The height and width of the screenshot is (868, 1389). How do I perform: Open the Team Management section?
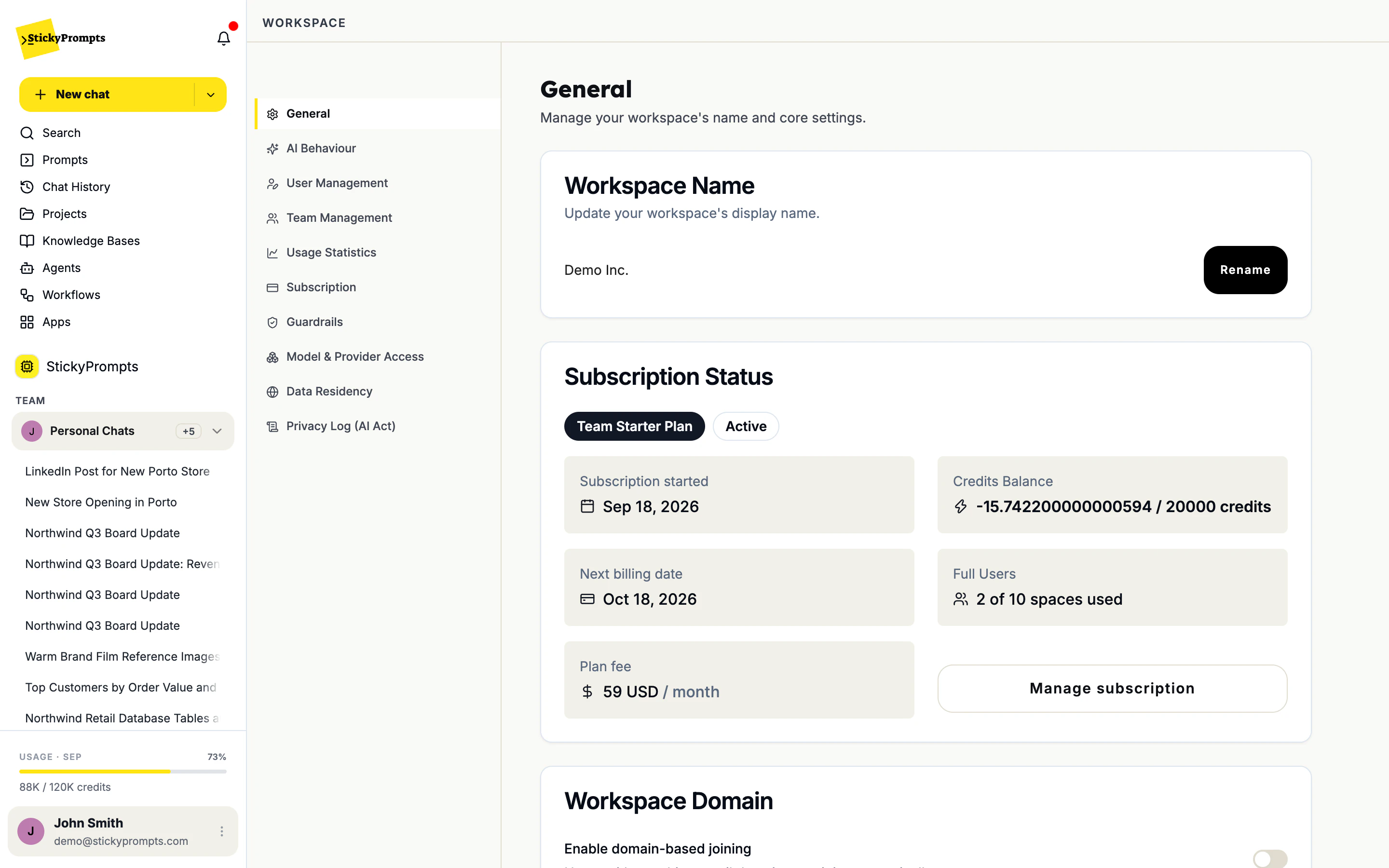pos(378,218)
